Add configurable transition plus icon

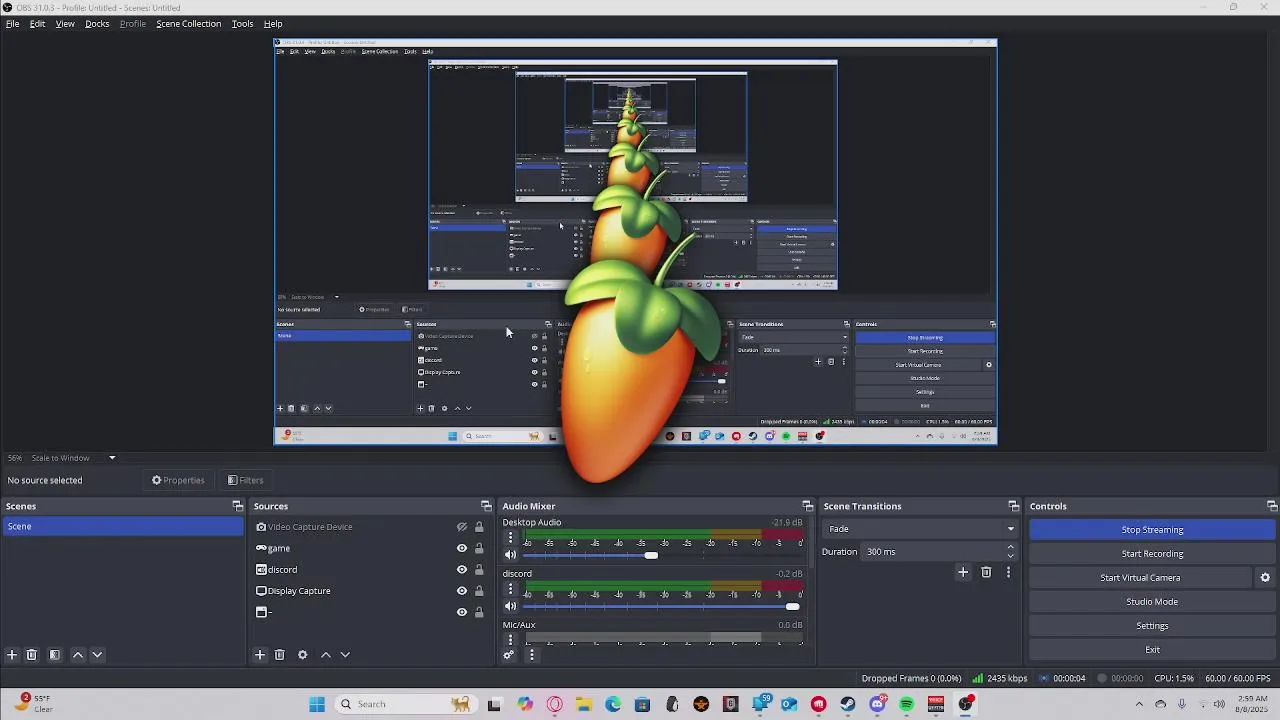tap(963, 572)
